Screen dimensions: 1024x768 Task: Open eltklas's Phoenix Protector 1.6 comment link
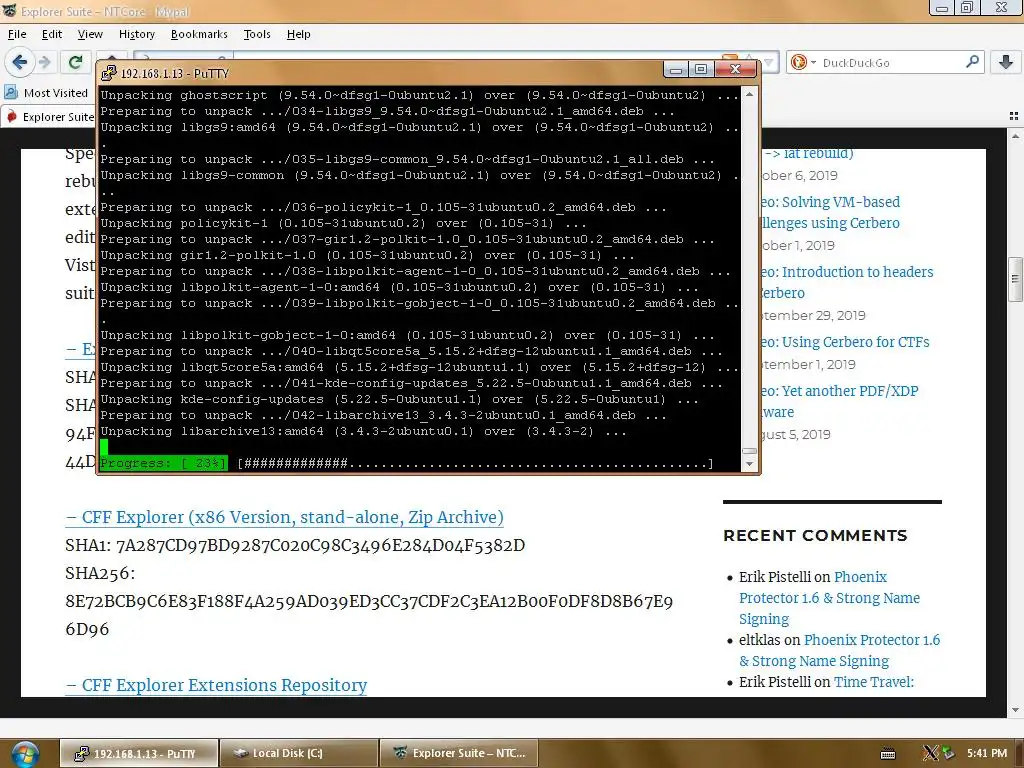pyautogui.click(x=840, y=650)
